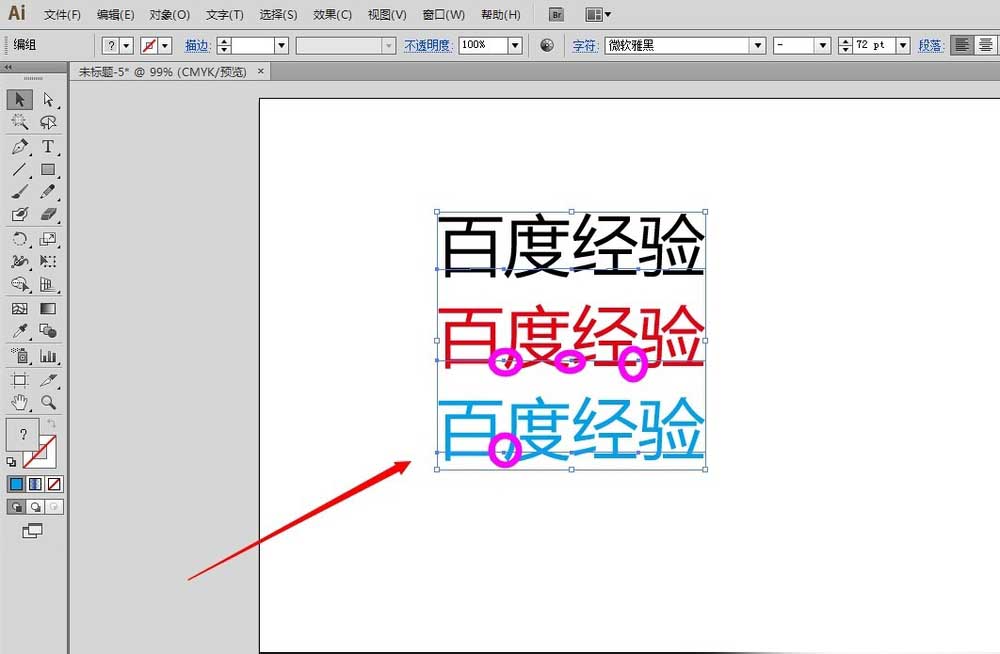Select the Slice tool
Image resolution: width=1000 pixels, height=654 pixels.
[48, 380]
